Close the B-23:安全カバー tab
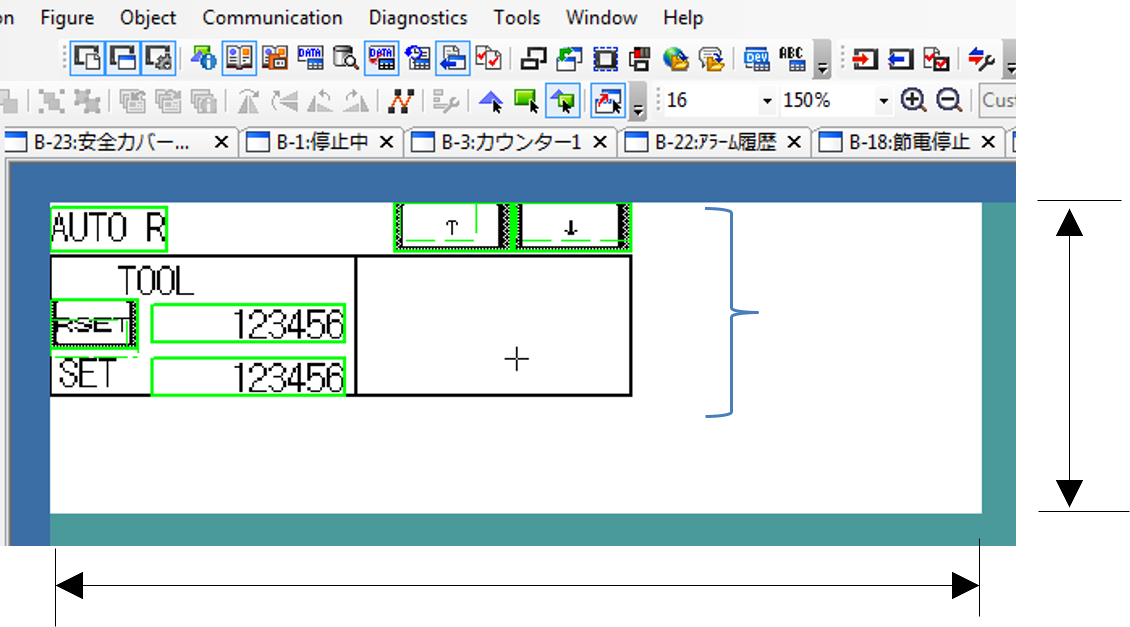This screenshot has height=627, width=1130. 221,142
